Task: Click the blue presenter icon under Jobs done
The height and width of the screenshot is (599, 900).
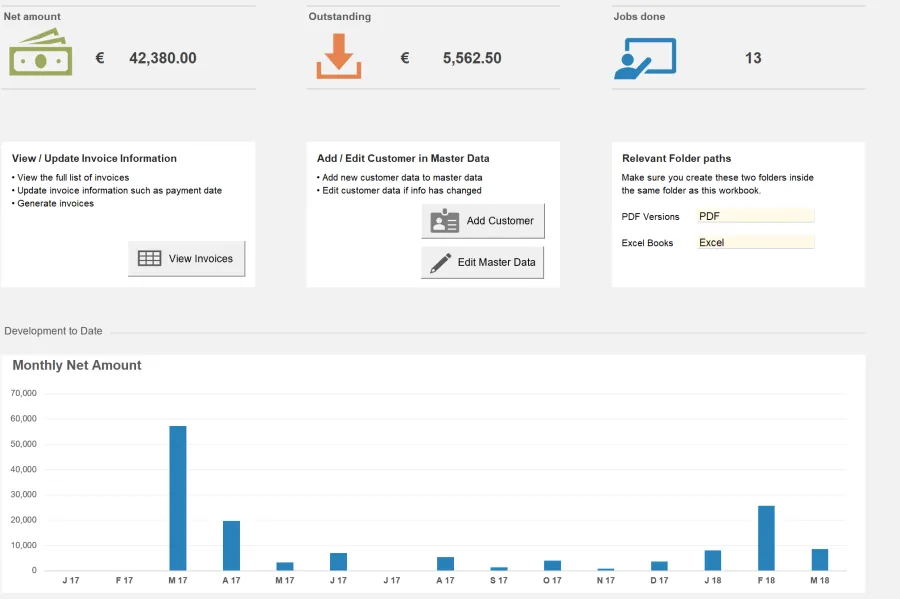Action: [644, 58]
